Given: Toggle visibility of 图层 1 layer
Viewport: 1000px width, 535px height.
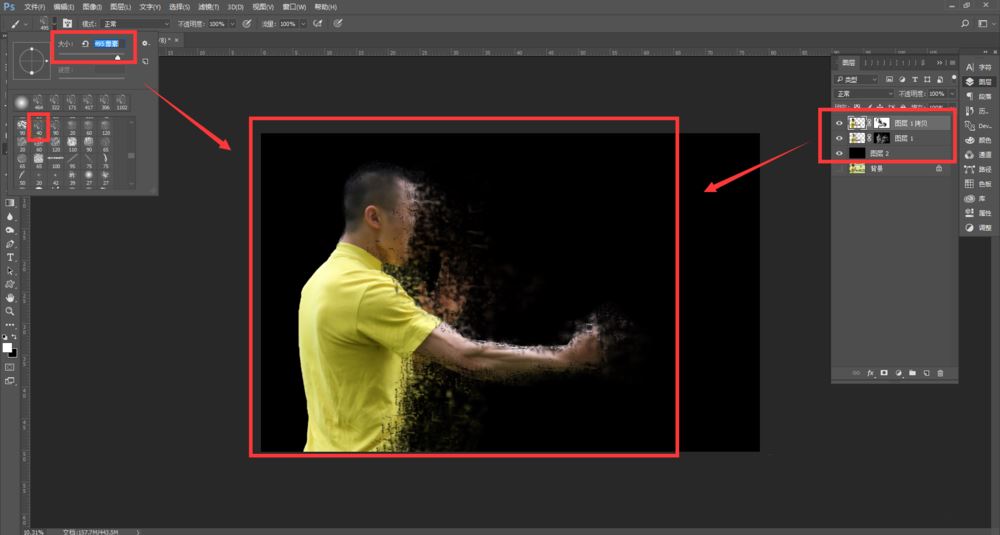Looking at the screenshot, I should point(839,138).
